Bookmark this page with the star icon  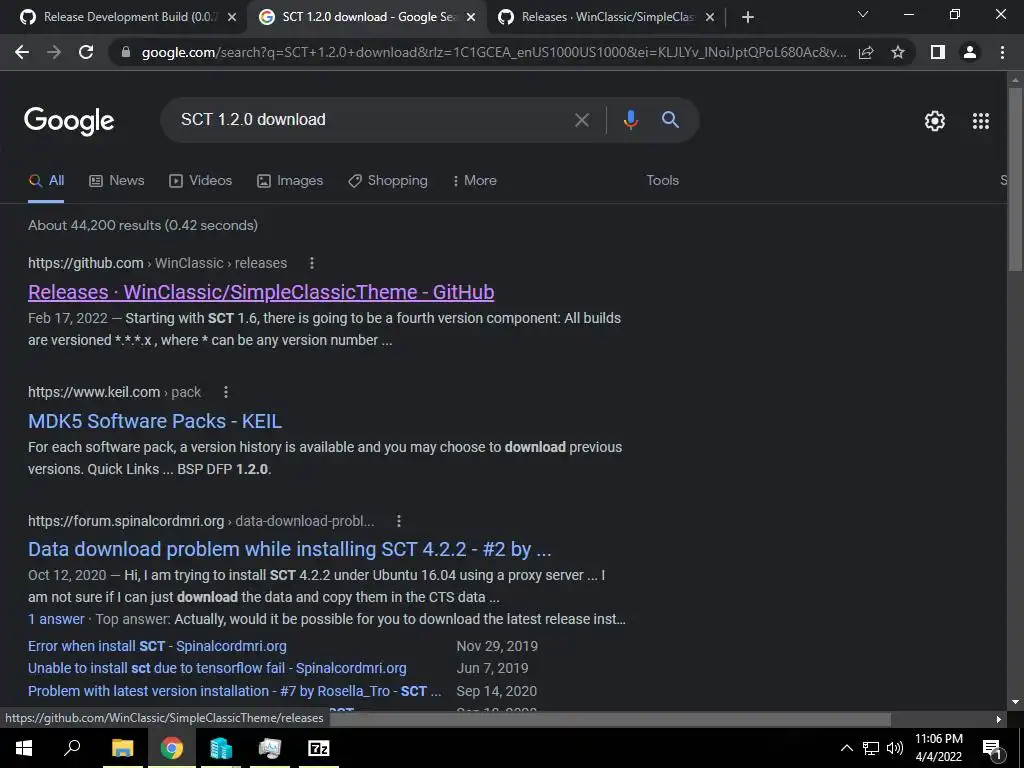[898, 53]
